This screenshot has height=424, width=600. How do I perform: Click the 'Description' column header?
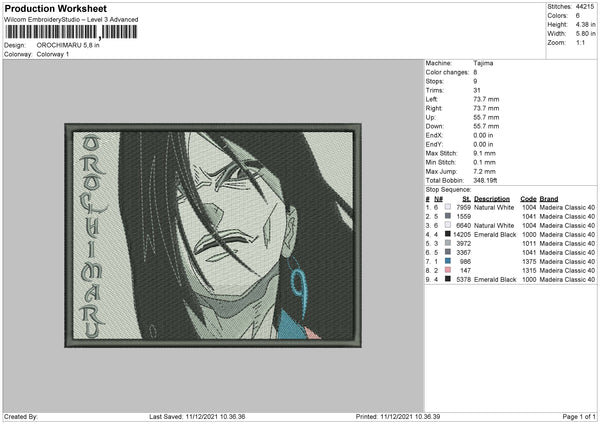point(492,199)
